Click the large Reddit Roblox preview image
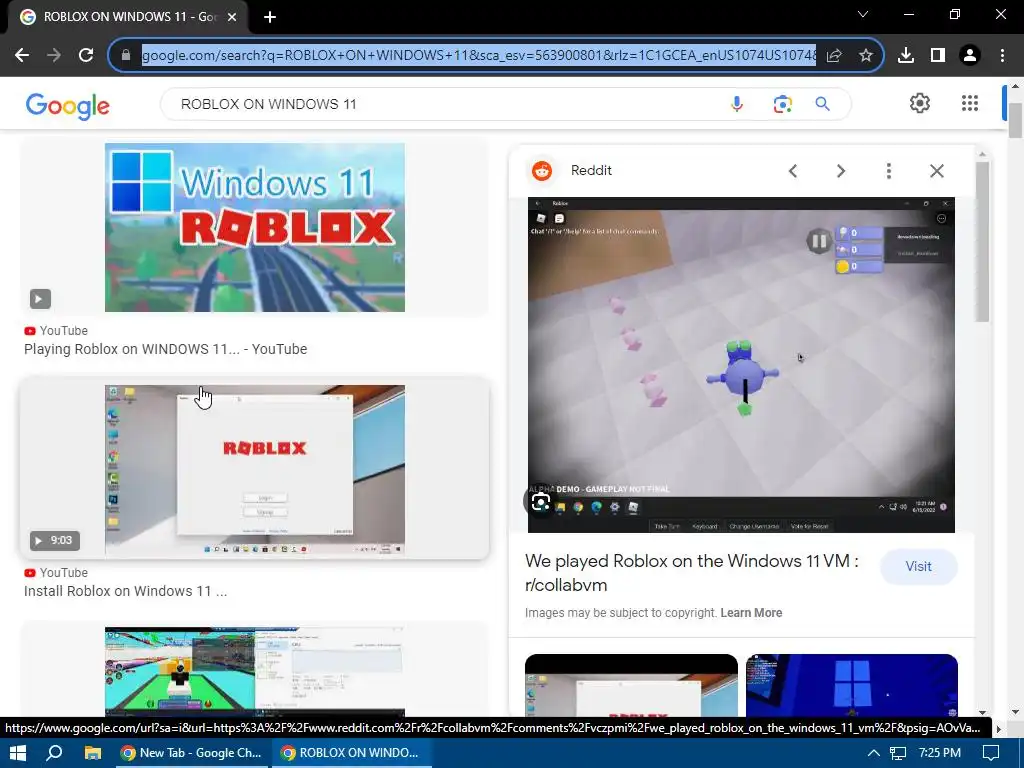The width and height of the screenshot is (1024, 768). 741,364
